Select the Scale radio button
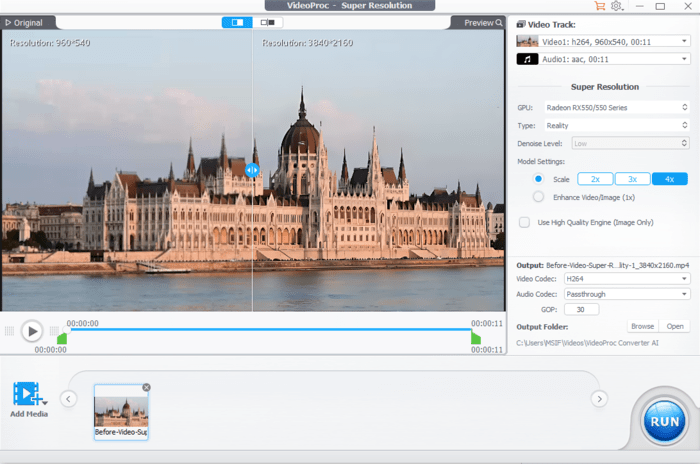Viewport: 700px width, 464px height. 538,179
